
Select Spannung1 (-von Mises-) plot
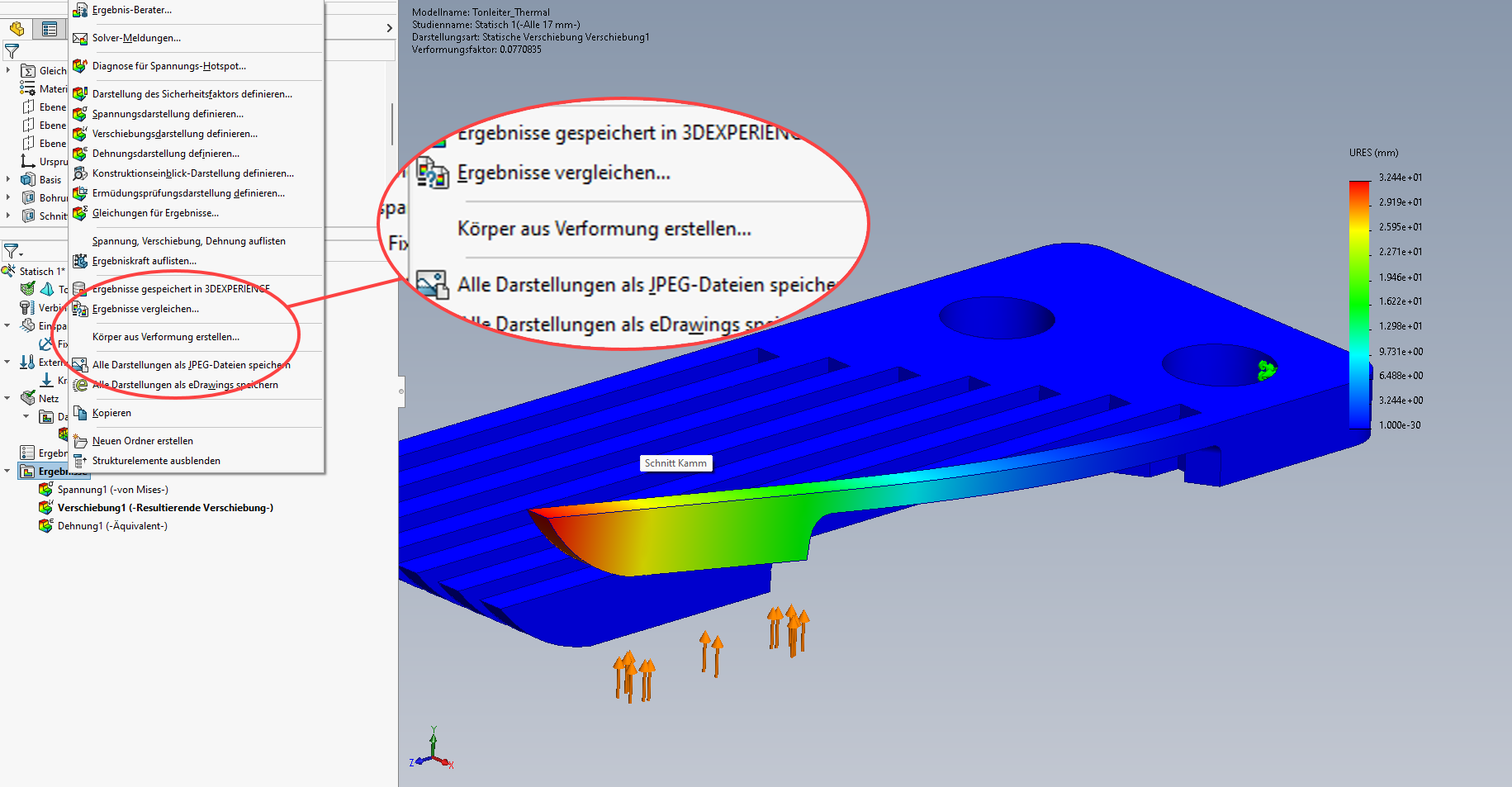coord(112,490)
